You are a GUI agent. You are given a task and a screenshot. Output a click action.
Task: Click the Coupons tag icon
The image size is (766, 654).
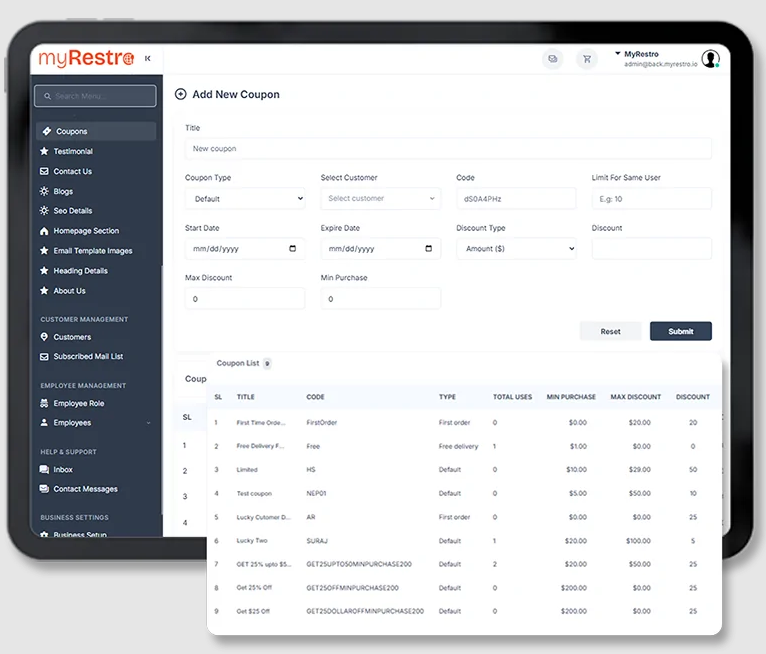[47, 131]
